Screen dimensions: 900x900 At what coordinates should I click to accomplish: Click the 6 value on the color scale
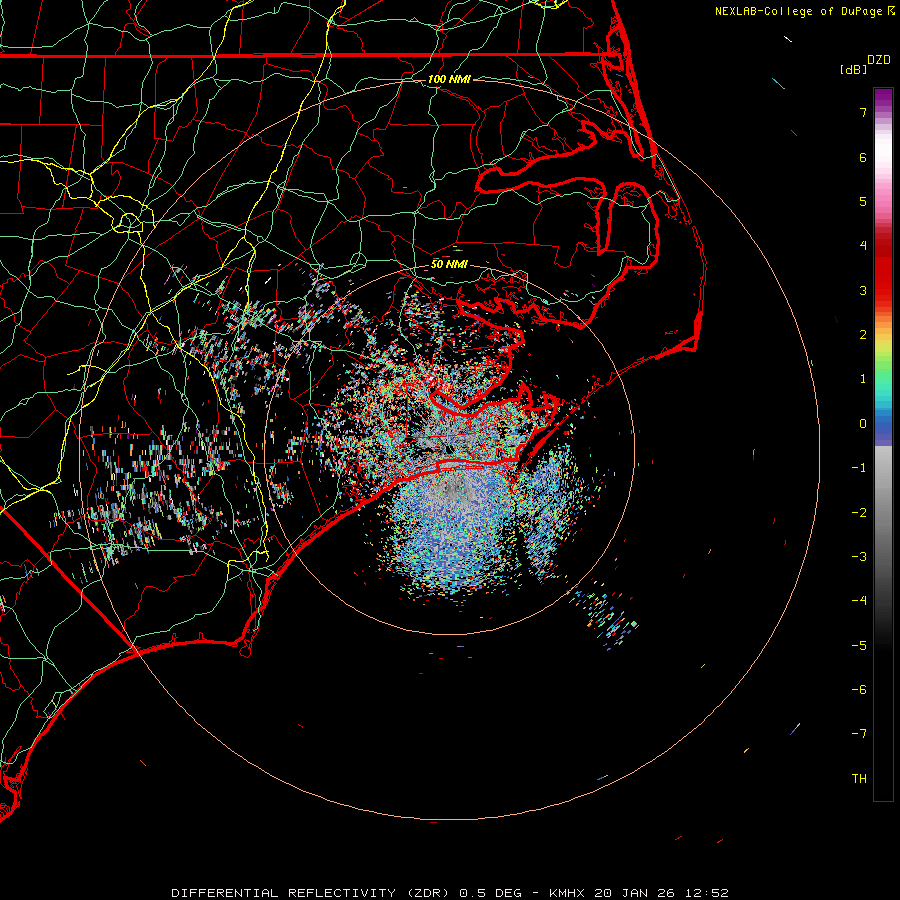pyautogui.click(x=863, y=157)
